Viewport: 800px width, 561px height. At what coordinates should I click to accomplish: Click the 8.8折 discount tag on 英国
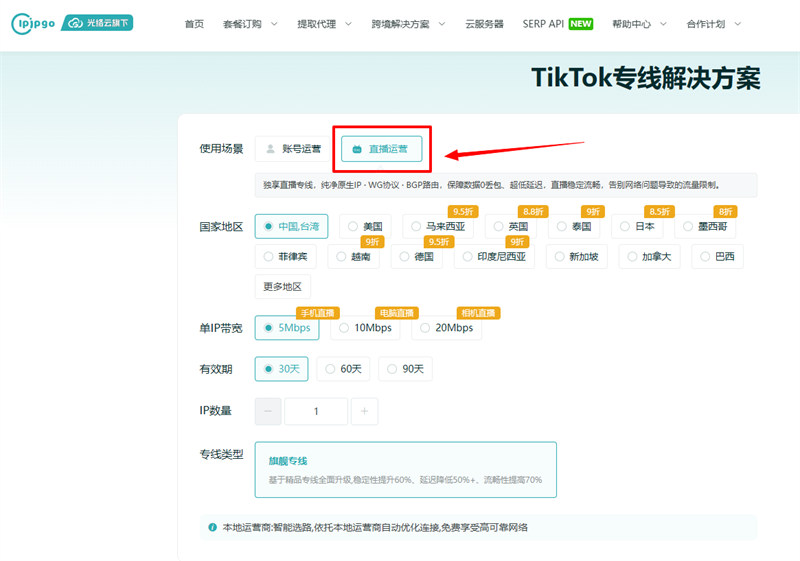click(x=533, y=212)
